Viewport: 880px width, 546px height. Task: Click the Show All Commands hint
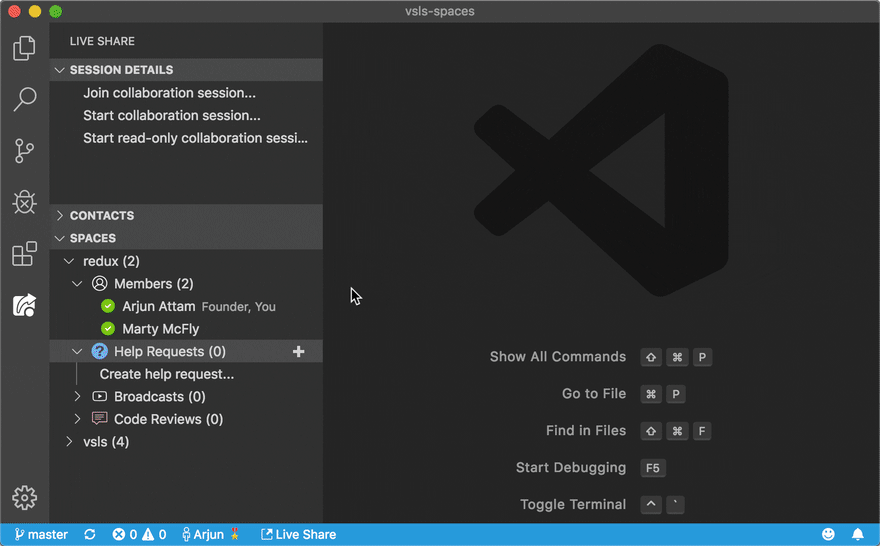point(557,357)
